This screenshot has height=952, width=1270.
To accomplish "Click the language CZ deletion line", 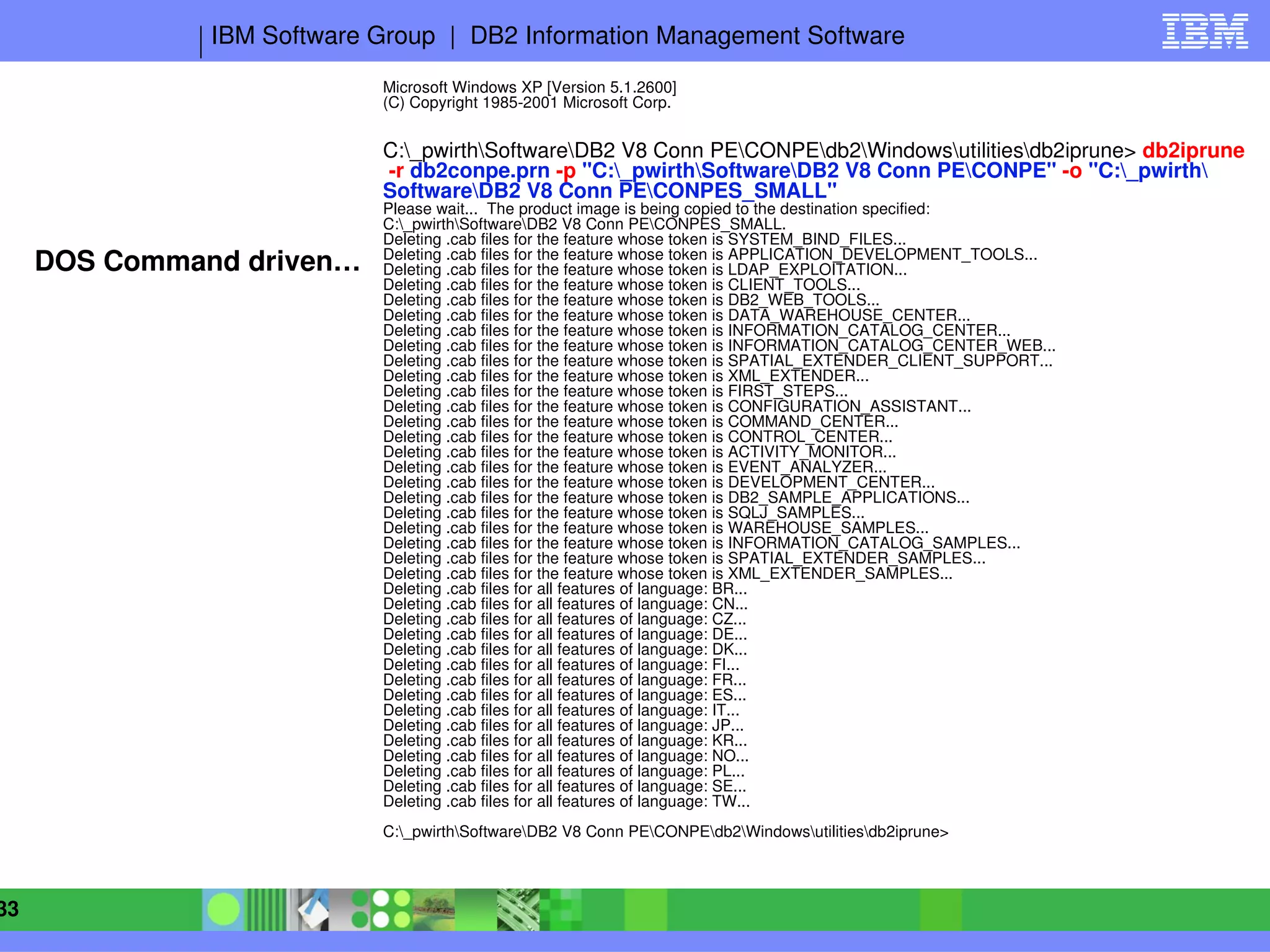I will pyautogui.click(x=565, y=619).
